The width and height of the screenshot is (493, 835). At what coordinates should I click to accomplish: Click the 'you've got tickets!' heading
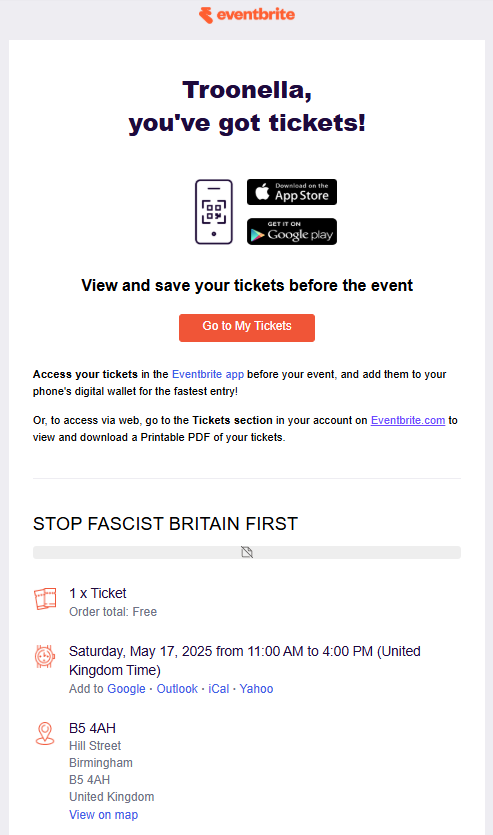tap(247, 123)
